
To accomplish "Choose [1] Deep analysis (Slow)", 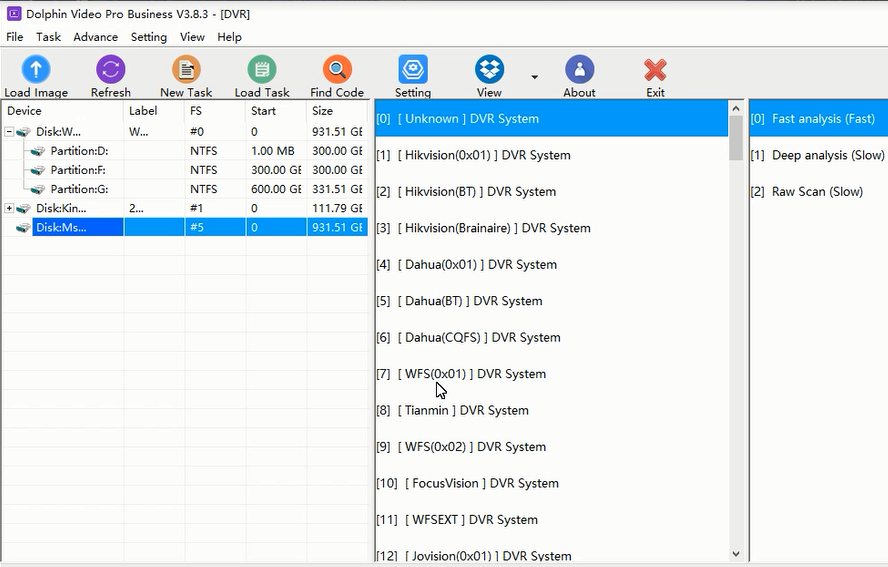I will pyautogui.click(x=819, y=155).
